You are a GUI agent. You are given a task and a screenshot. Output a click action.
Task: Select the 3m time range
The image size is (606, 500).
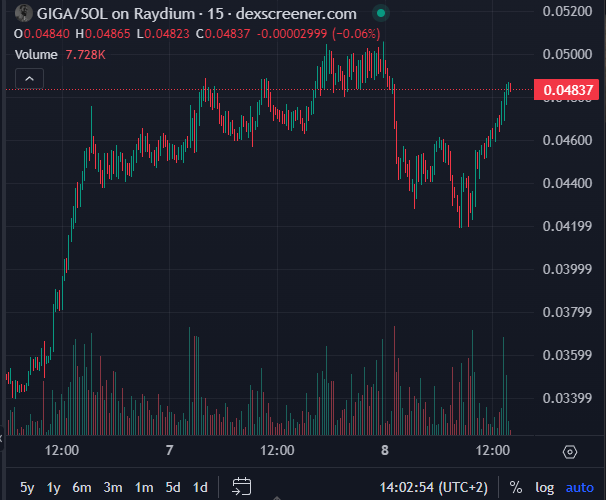coord(113,487)
